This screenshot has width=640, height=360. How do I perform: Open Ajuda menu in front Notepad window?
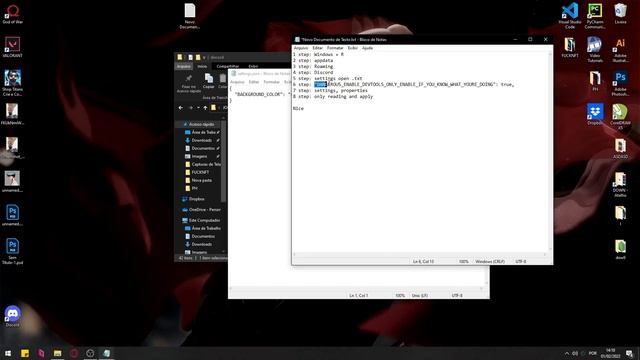tap(367, 48)
